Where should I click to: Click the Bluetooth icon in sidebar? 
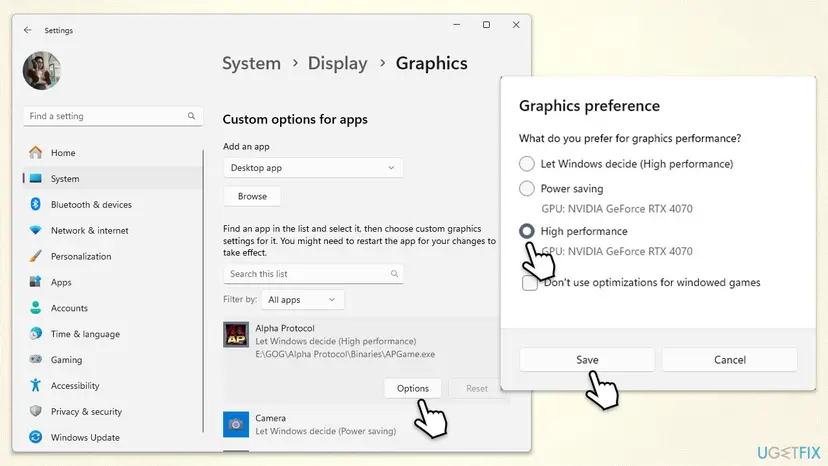[x=35, y=204]
